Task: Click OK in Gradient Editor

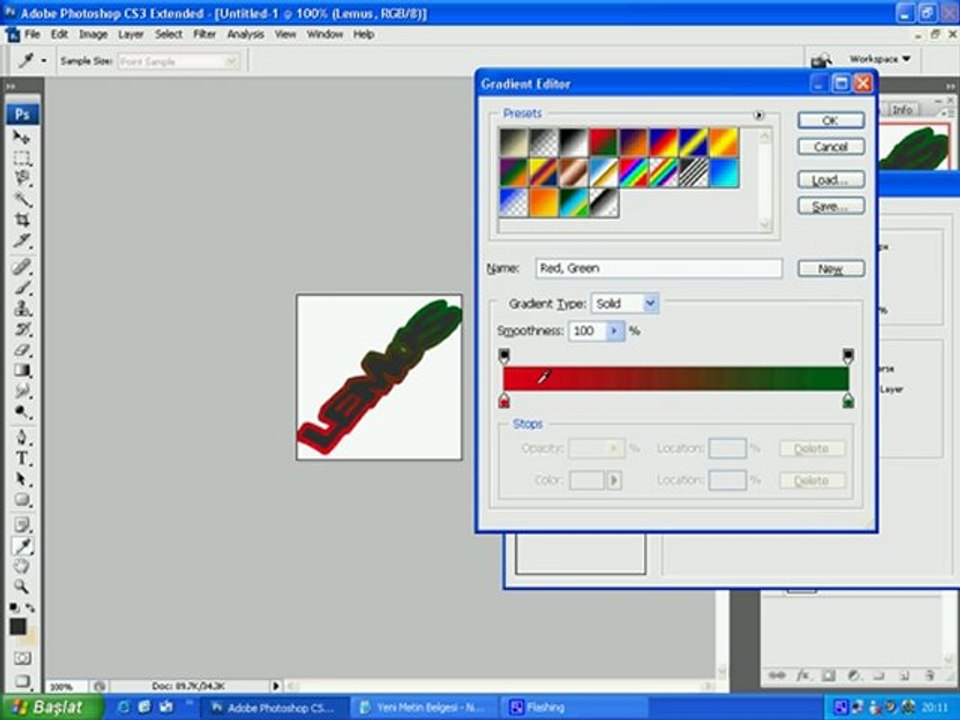Action: coord(831,120)
